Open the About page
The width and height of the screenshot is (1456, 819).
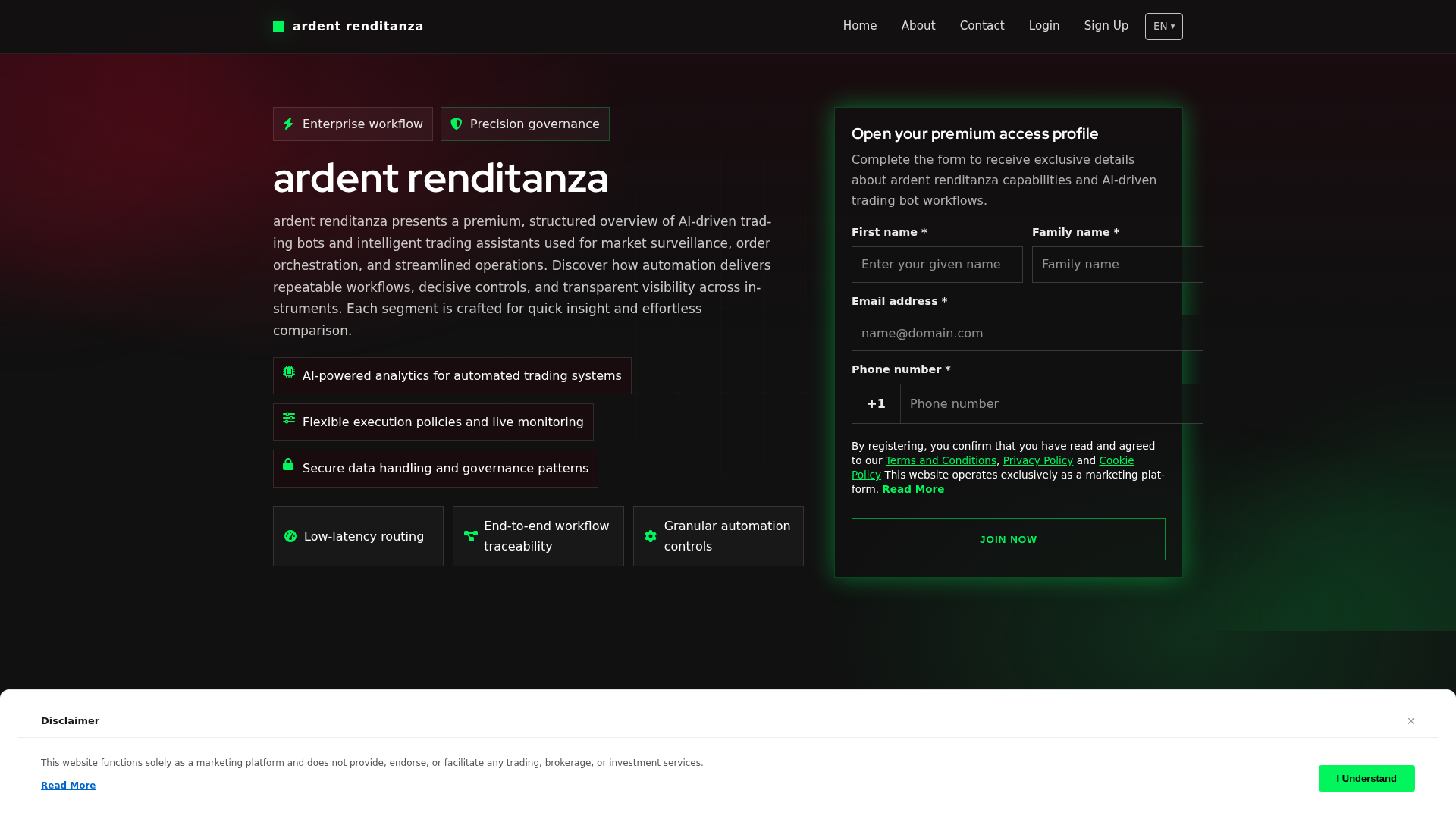[x=918, y=26]
